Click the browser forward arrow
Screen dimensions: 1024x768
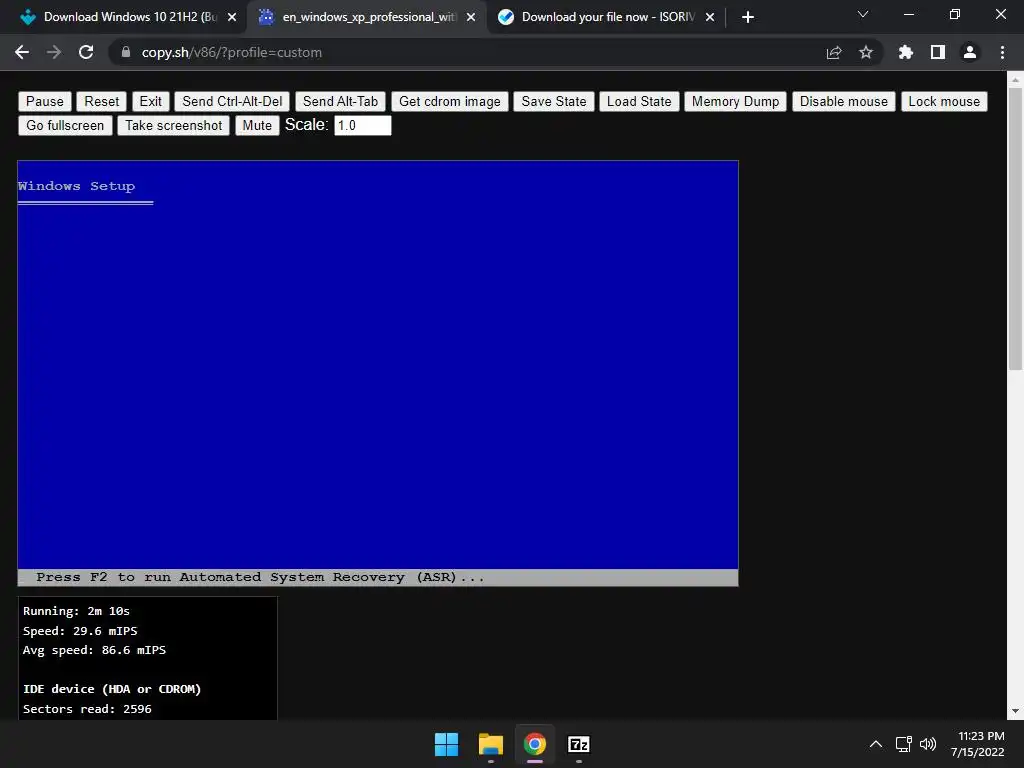pyautogui.click(x=54, y=52)
